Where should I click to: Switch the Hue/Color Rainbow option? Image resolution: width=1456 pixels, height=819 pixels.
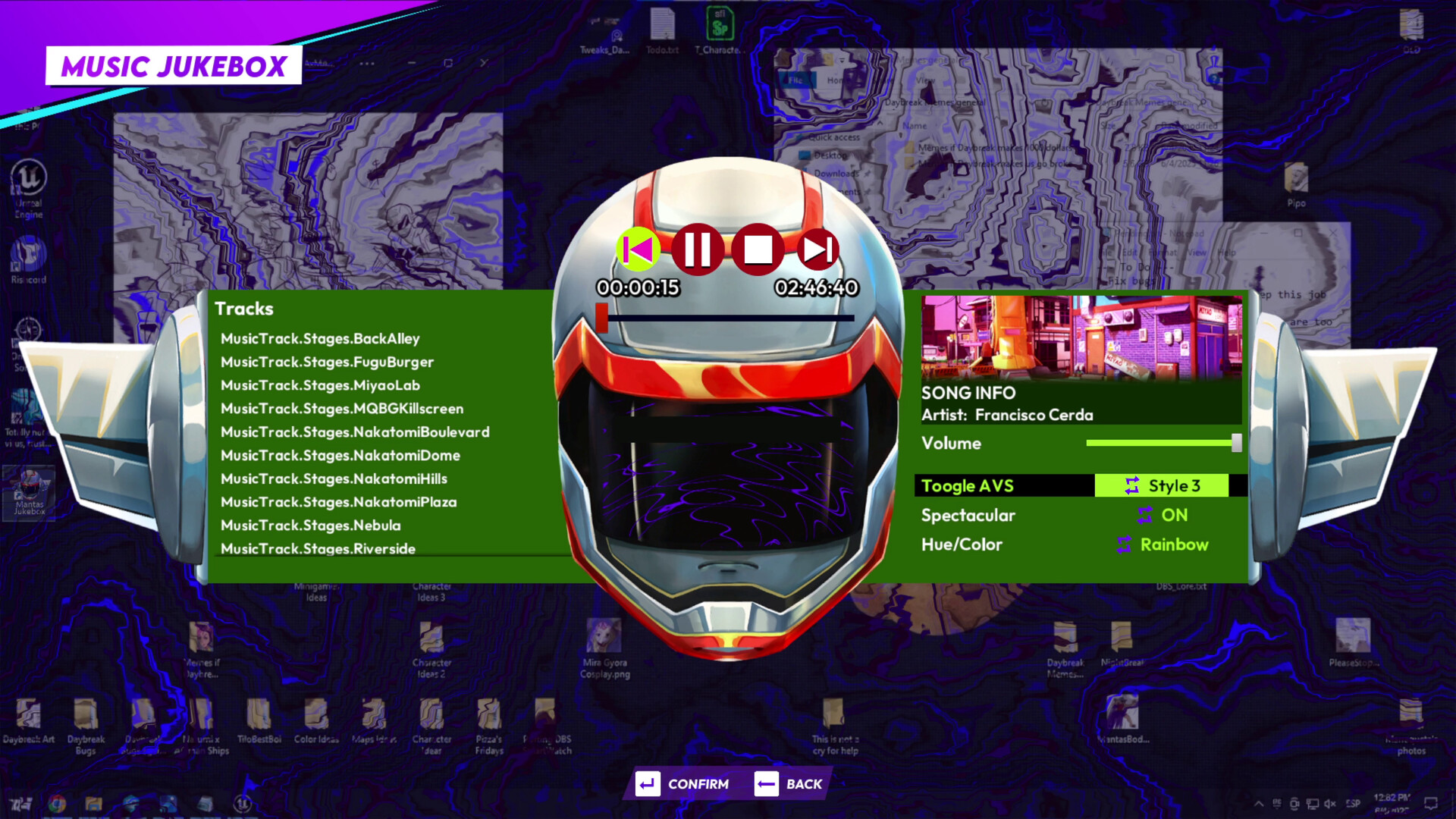tap(1173, 544)
